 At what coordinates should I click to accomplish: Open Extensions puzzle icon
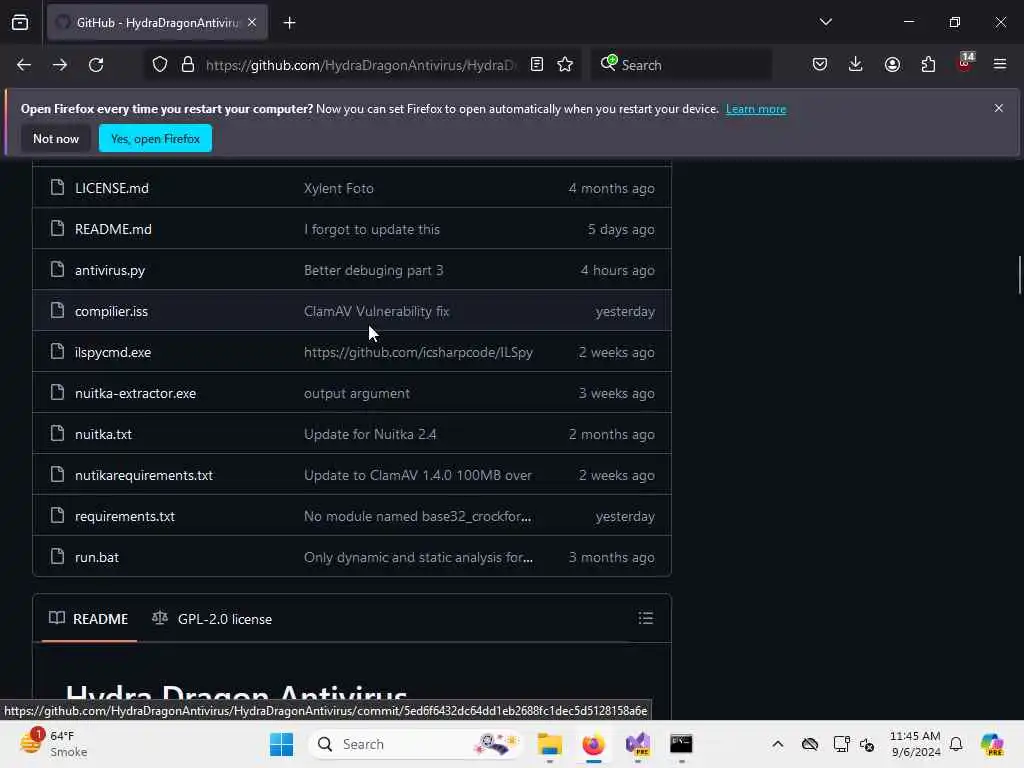pyautogui.click(x=928, y=65)
